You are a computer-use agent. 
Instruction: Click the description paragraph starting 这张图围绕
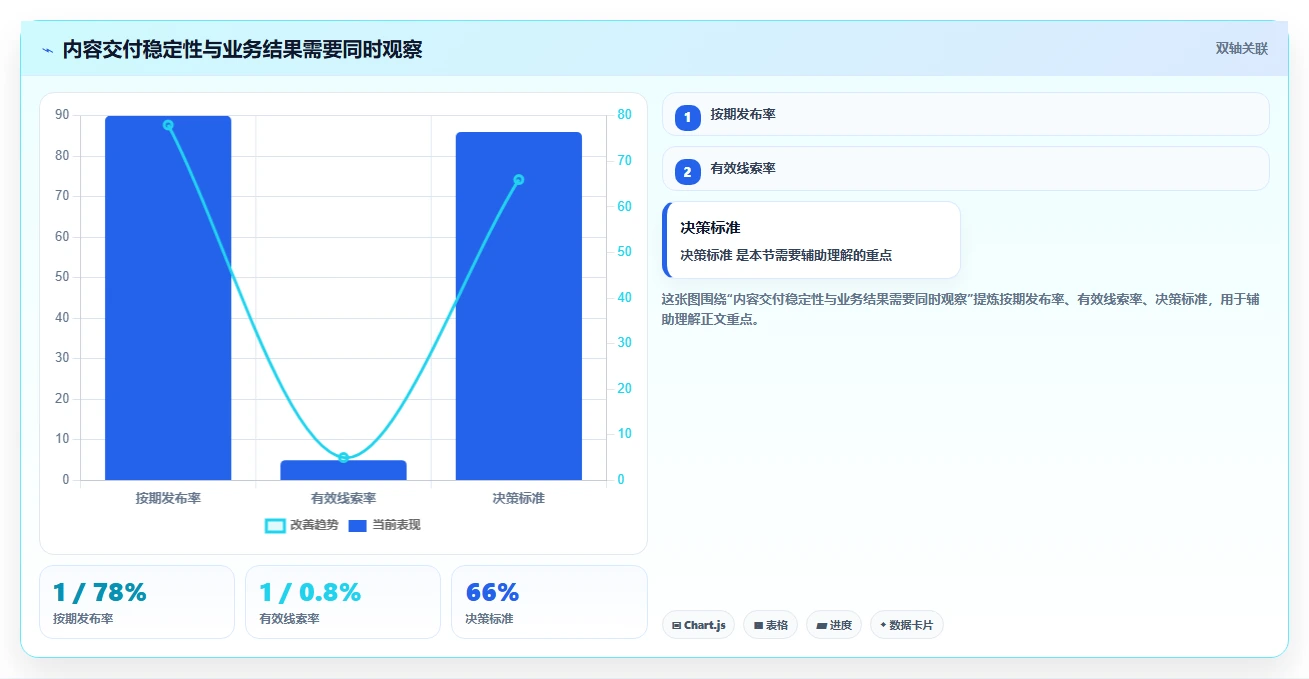[960, 310]
